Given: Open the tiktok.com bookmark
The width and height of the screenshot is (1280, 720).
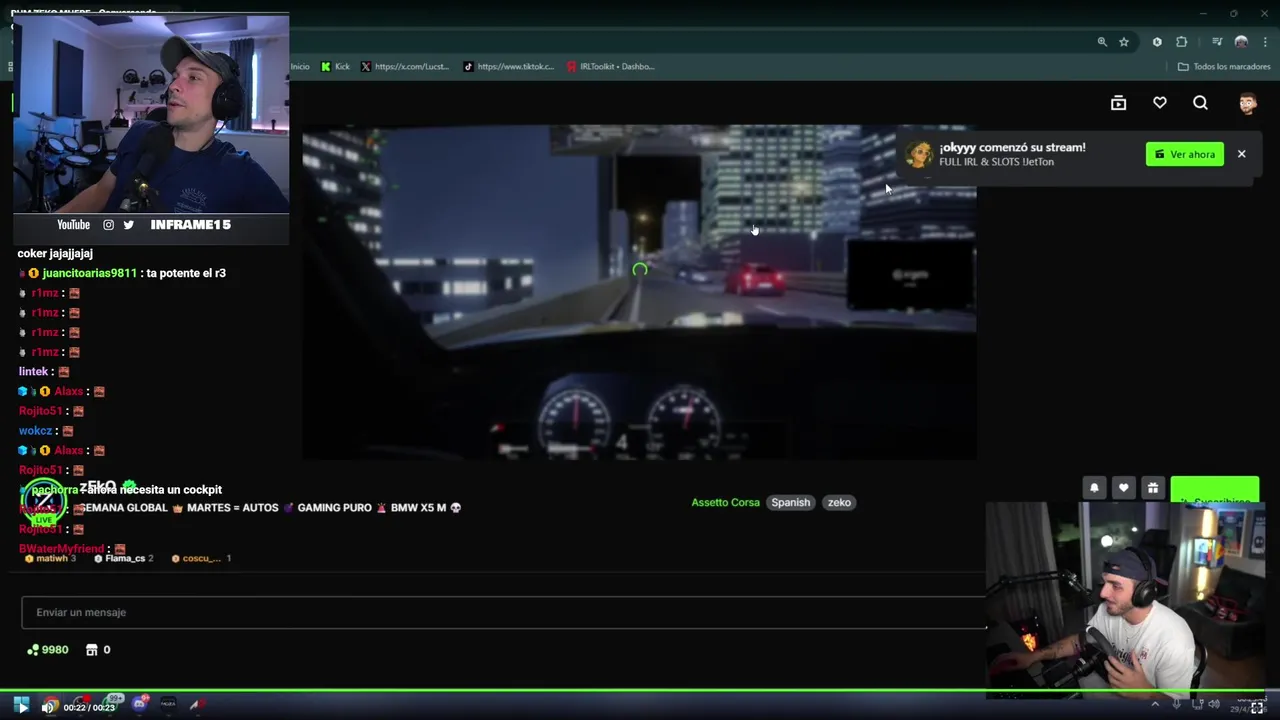Looking at the screenshot, I should (508, 66).
